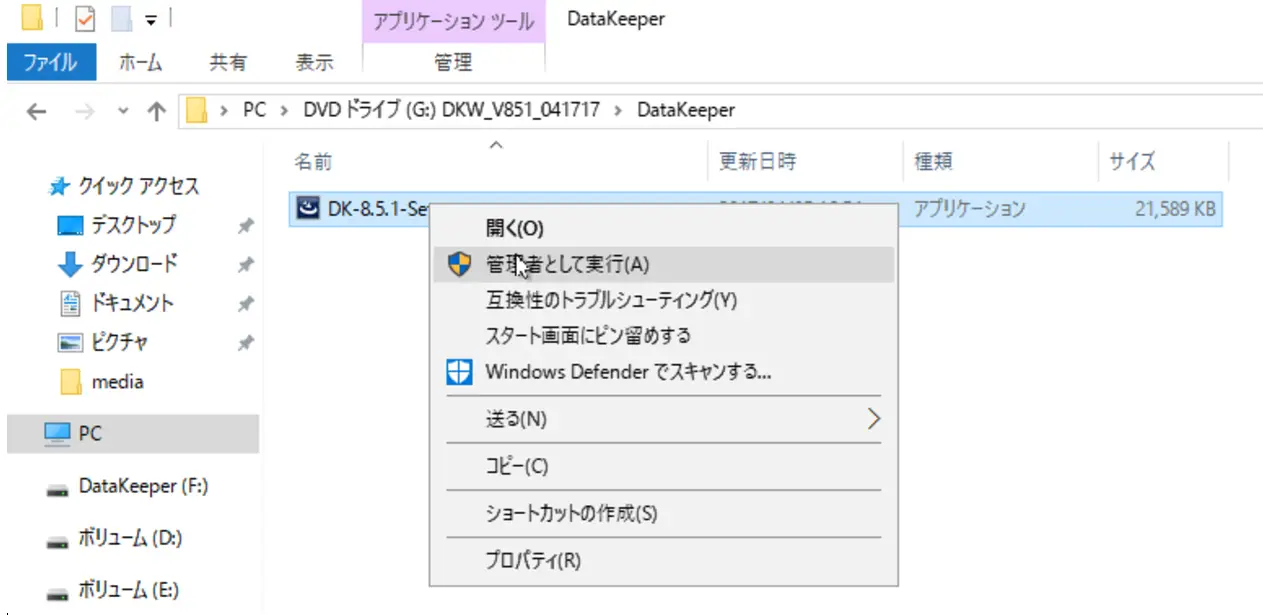Choose Windows Defender でスキャンする... menu entry

664,372
